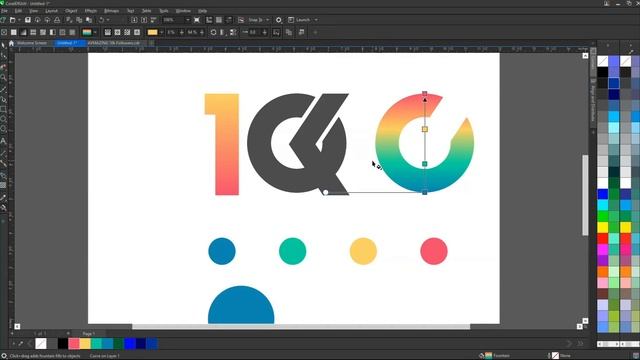Toggle the No fill type button
Screen dimensions: 640x360
[4, 32]
